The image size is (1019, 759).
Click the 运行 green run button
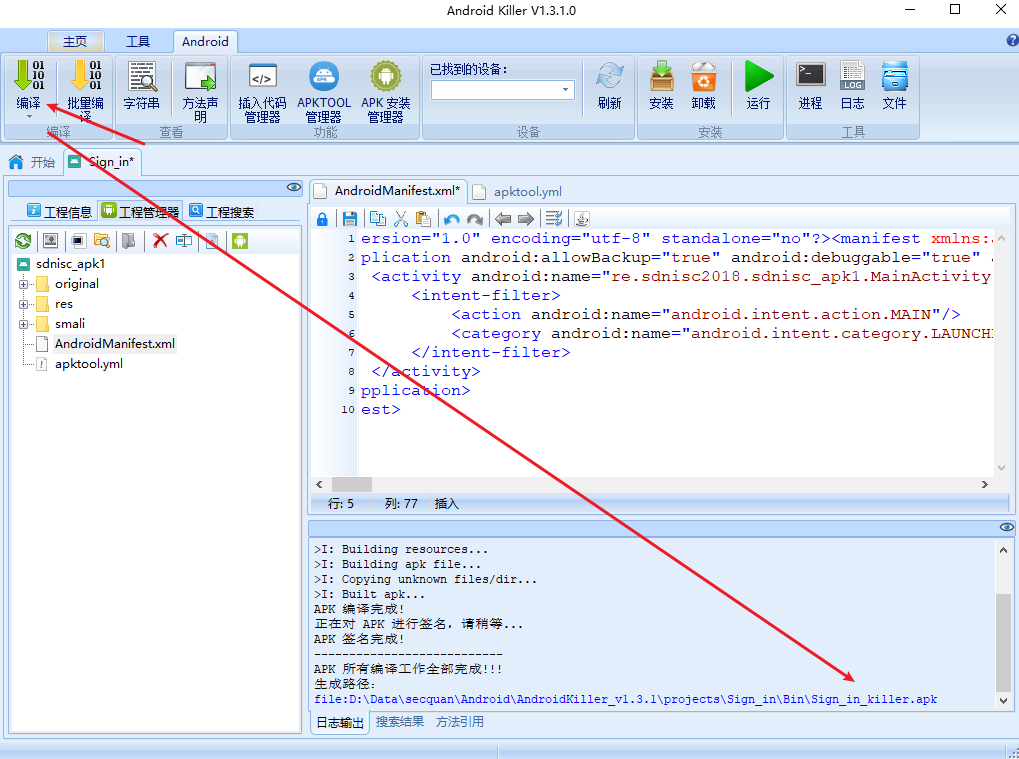coord(758,83)
